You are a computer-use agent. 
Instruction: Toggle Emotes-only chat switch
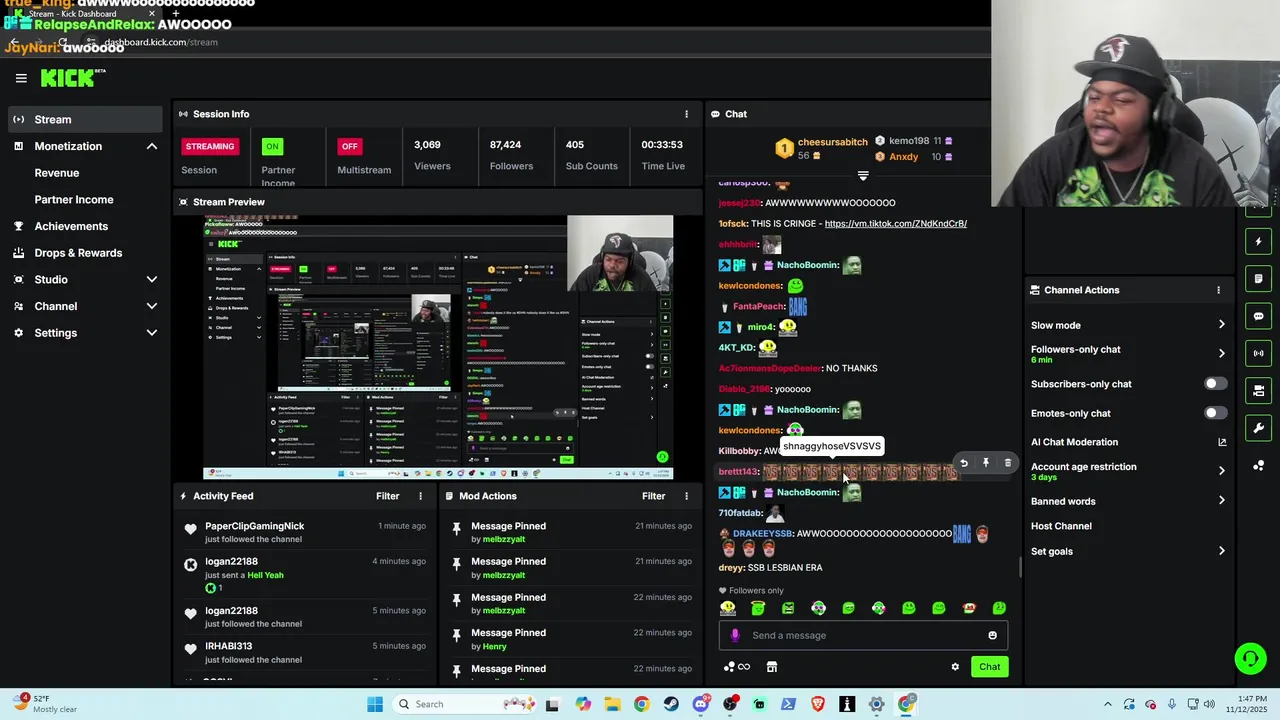1216,413
